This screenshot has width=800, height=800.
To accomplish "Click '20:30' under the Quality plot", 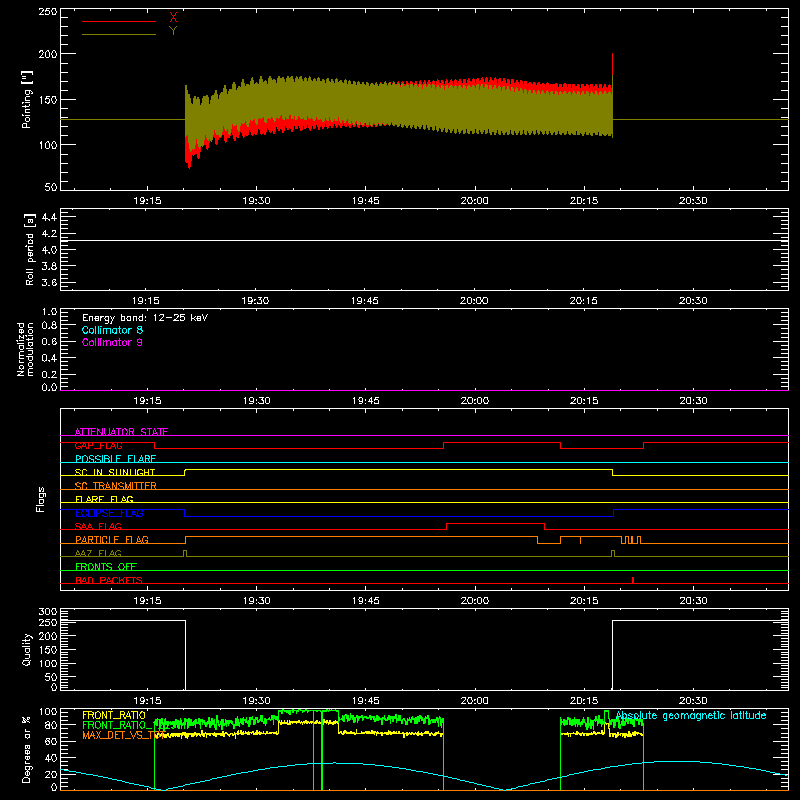I will pos(693,701).
